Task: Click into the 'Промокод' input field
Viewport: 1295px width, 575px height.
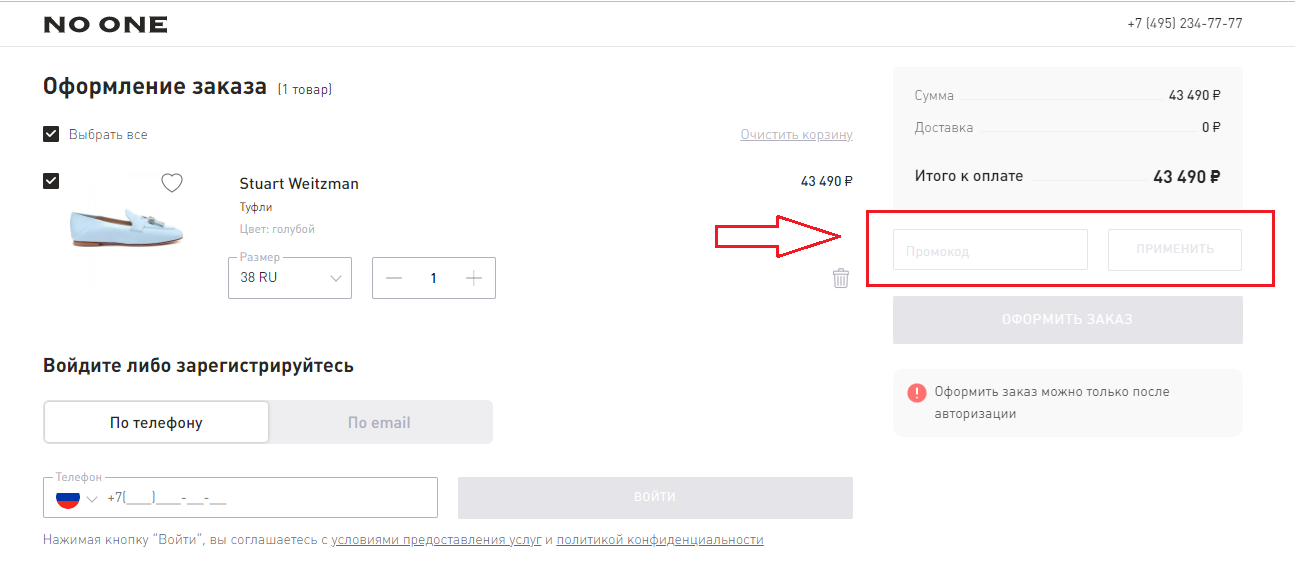Action: [x=989, y=250]
